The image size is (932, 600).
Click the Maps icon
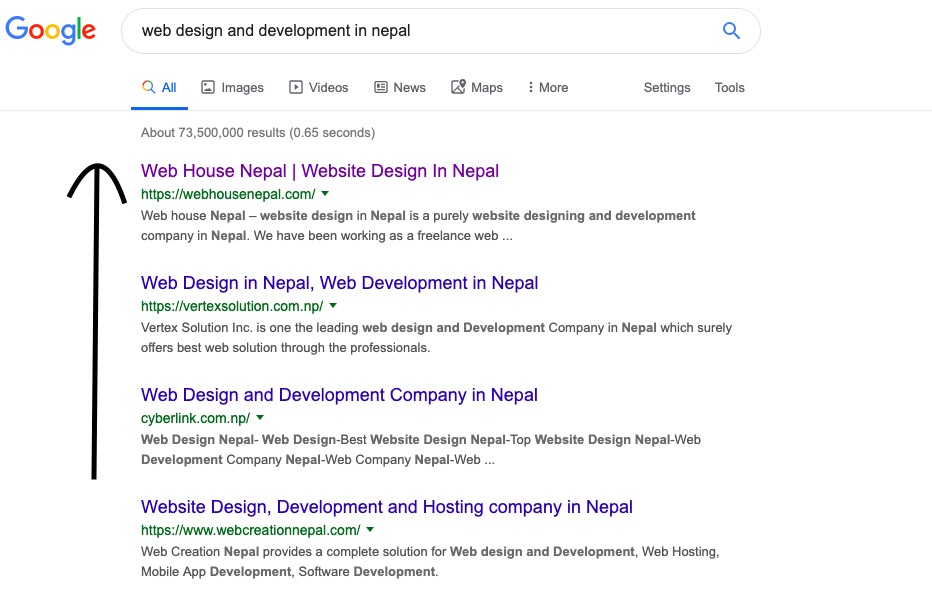pos(457,87)
